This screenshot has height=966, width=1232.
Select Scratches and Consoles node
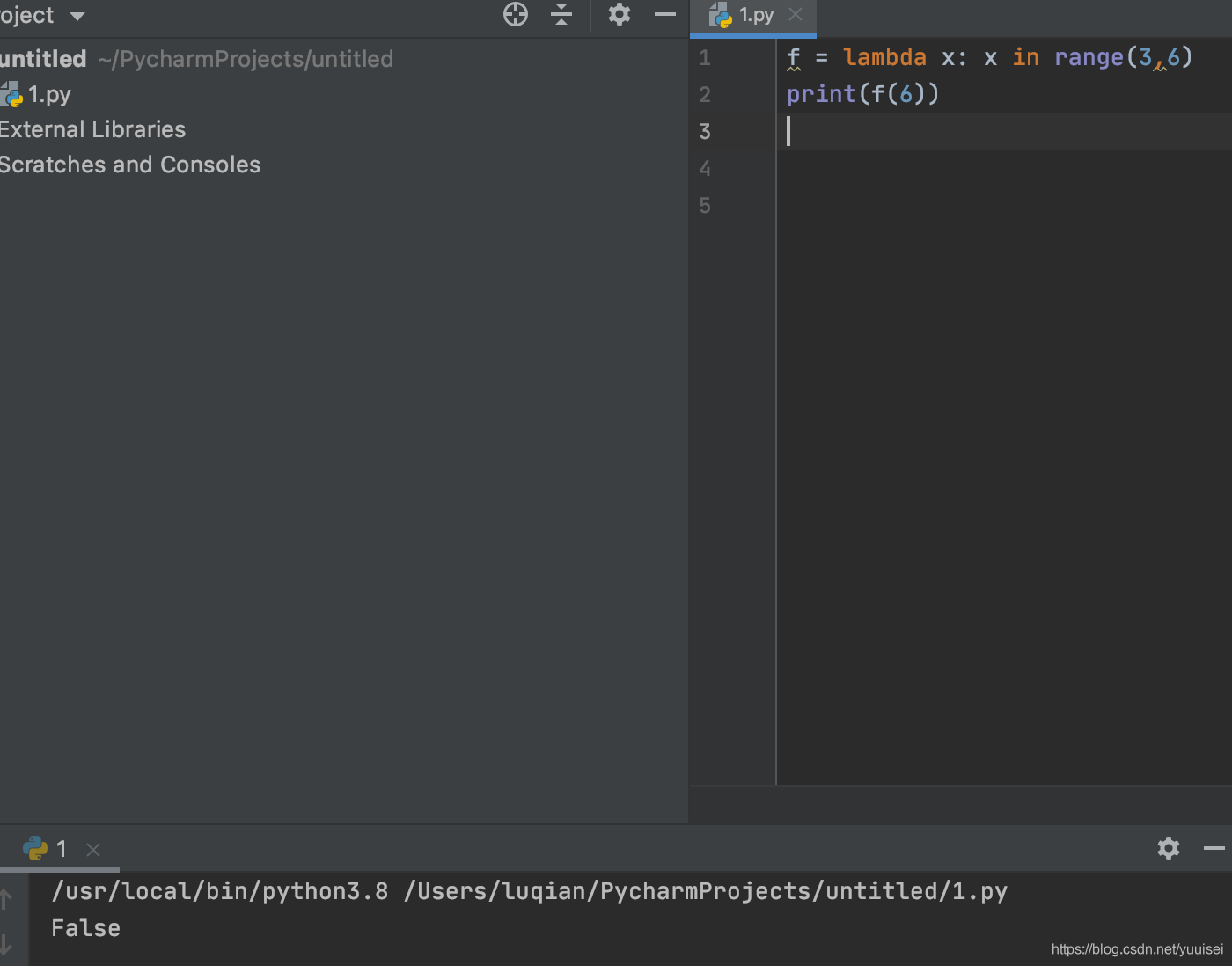pos(129,165)
